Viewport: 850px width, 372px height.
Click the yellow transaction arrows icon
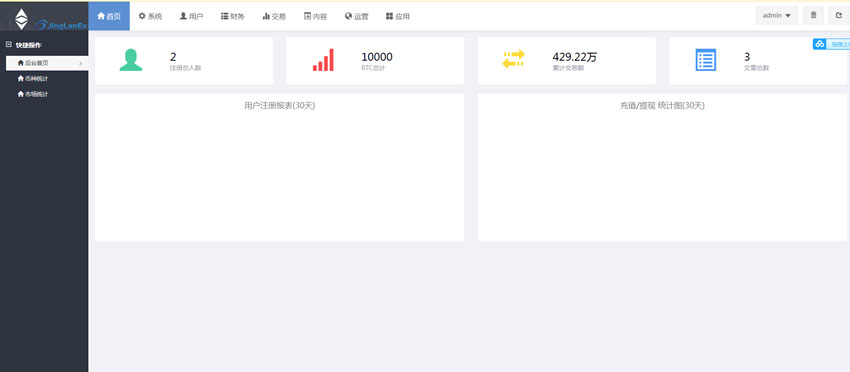513,59
